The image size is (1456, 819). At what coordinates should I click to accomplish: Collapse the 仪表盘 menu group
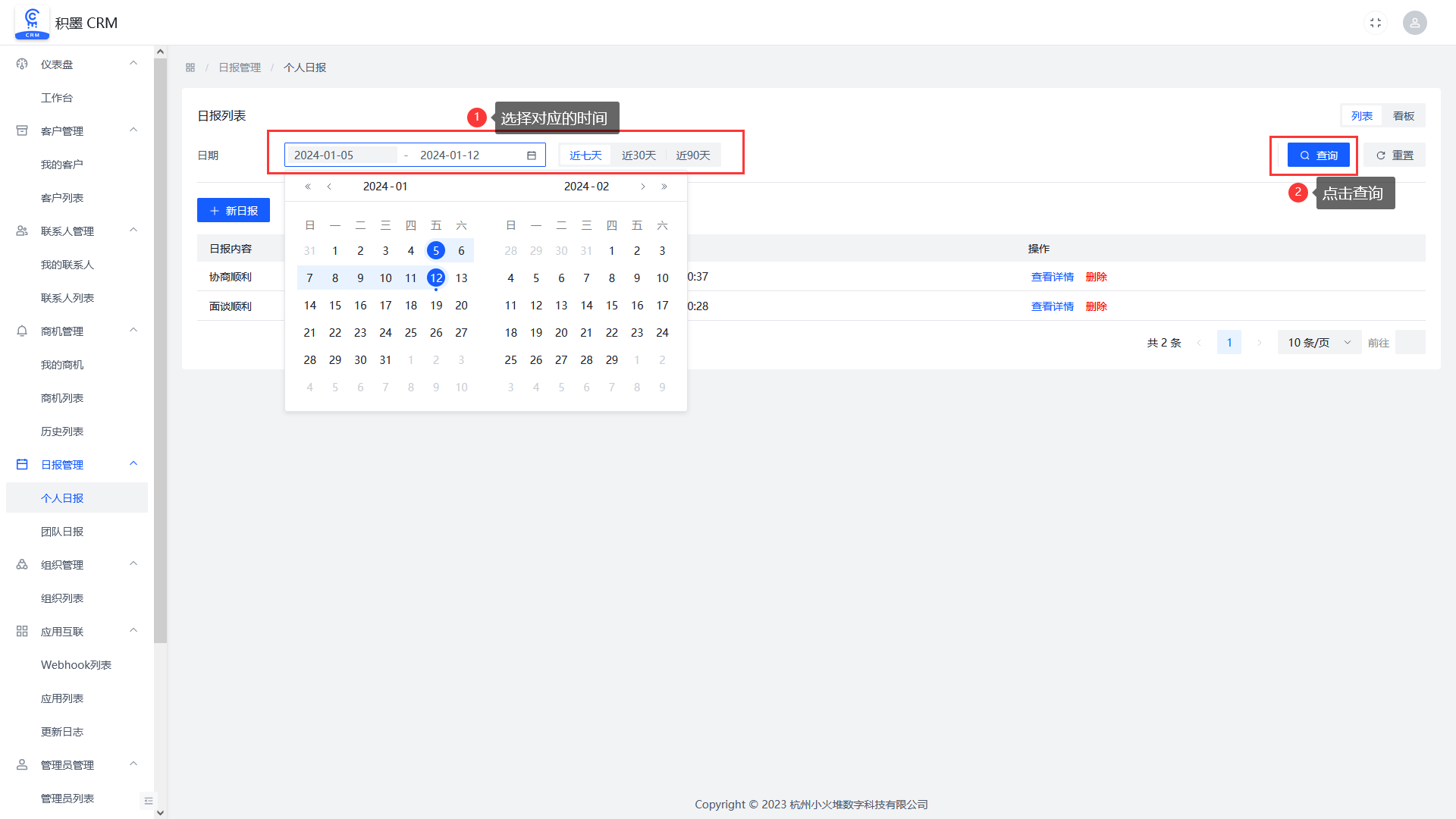coord(133,64)
